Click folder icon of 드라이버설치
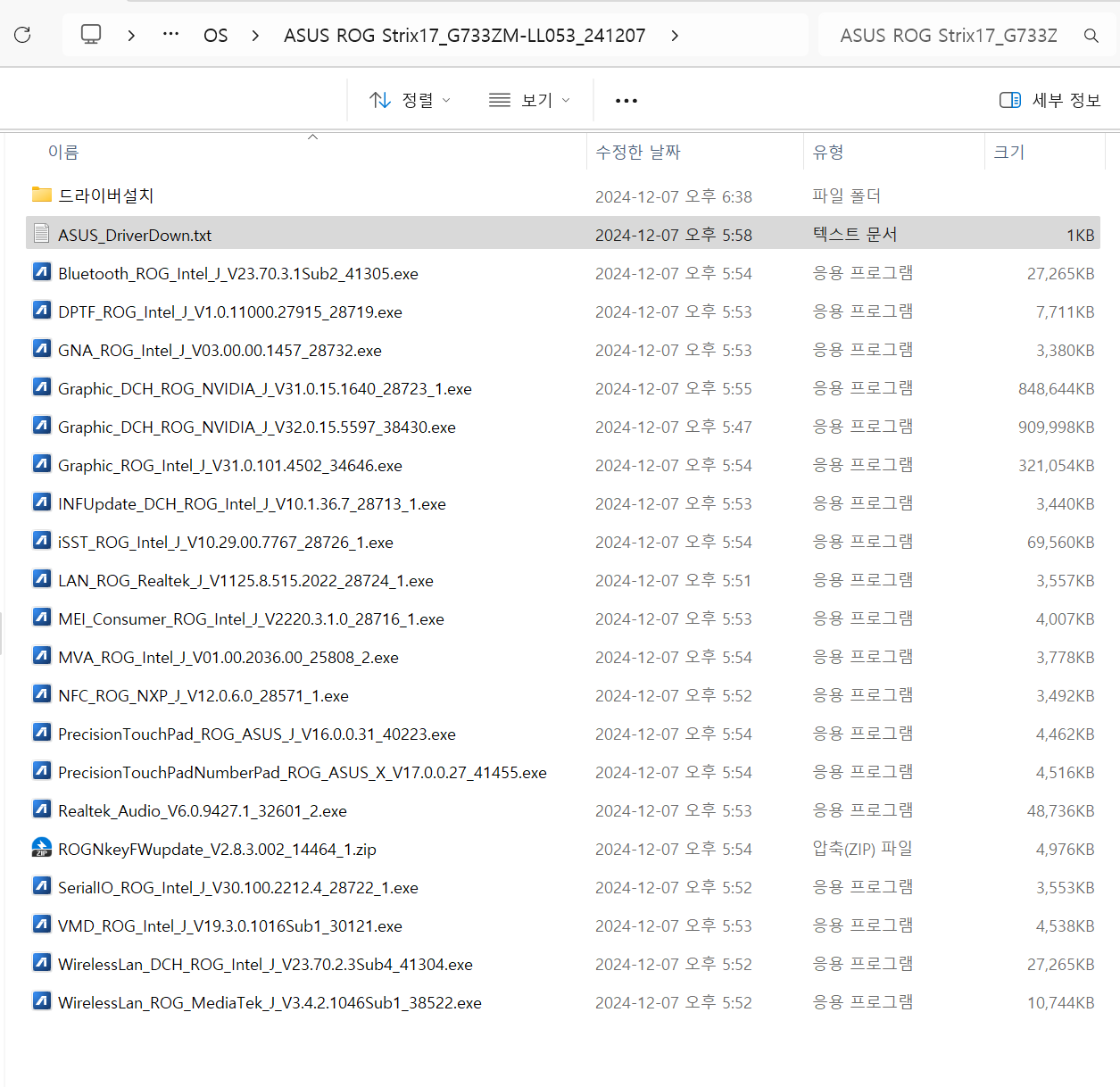Image resolution: width=1120 pixels, height=1087 pixels. (42, 195)
